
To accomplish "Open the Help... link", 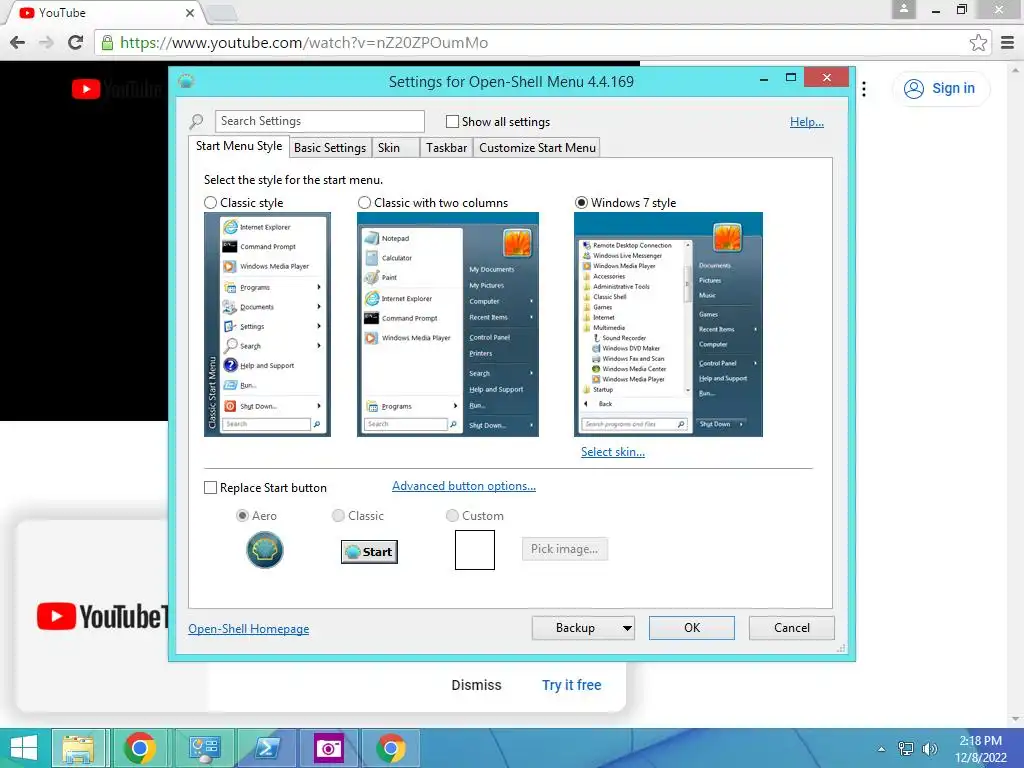I will click(x=807, y=122).
